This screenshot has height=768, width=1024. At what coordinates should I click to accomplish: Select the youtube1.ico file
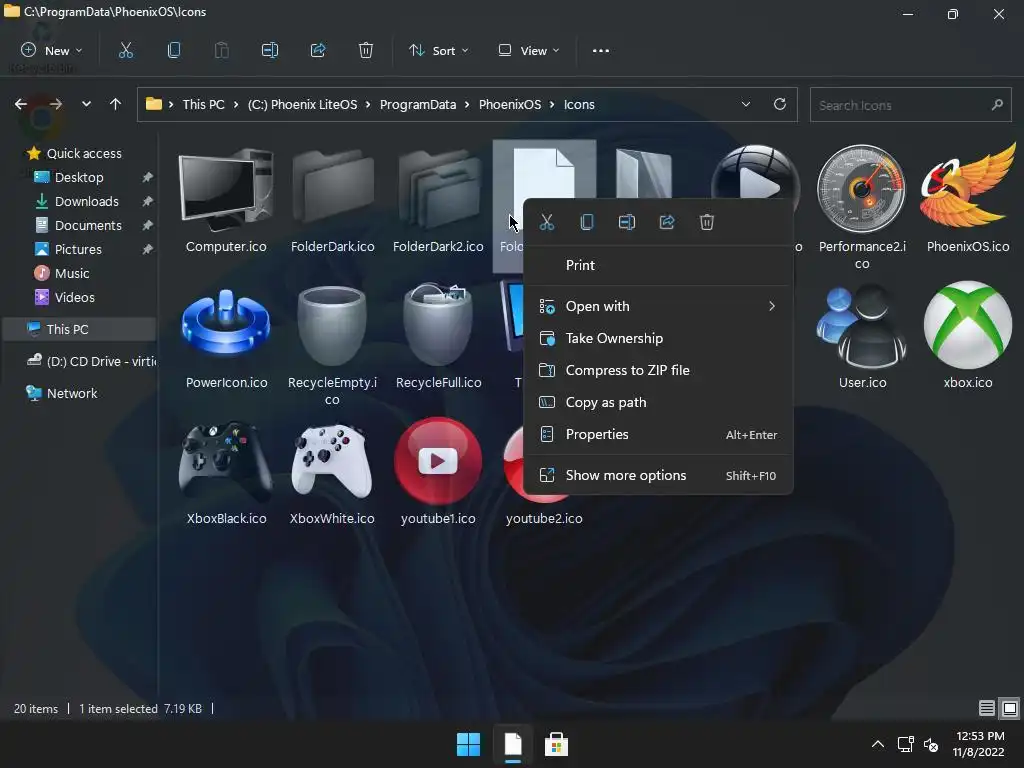438,473
